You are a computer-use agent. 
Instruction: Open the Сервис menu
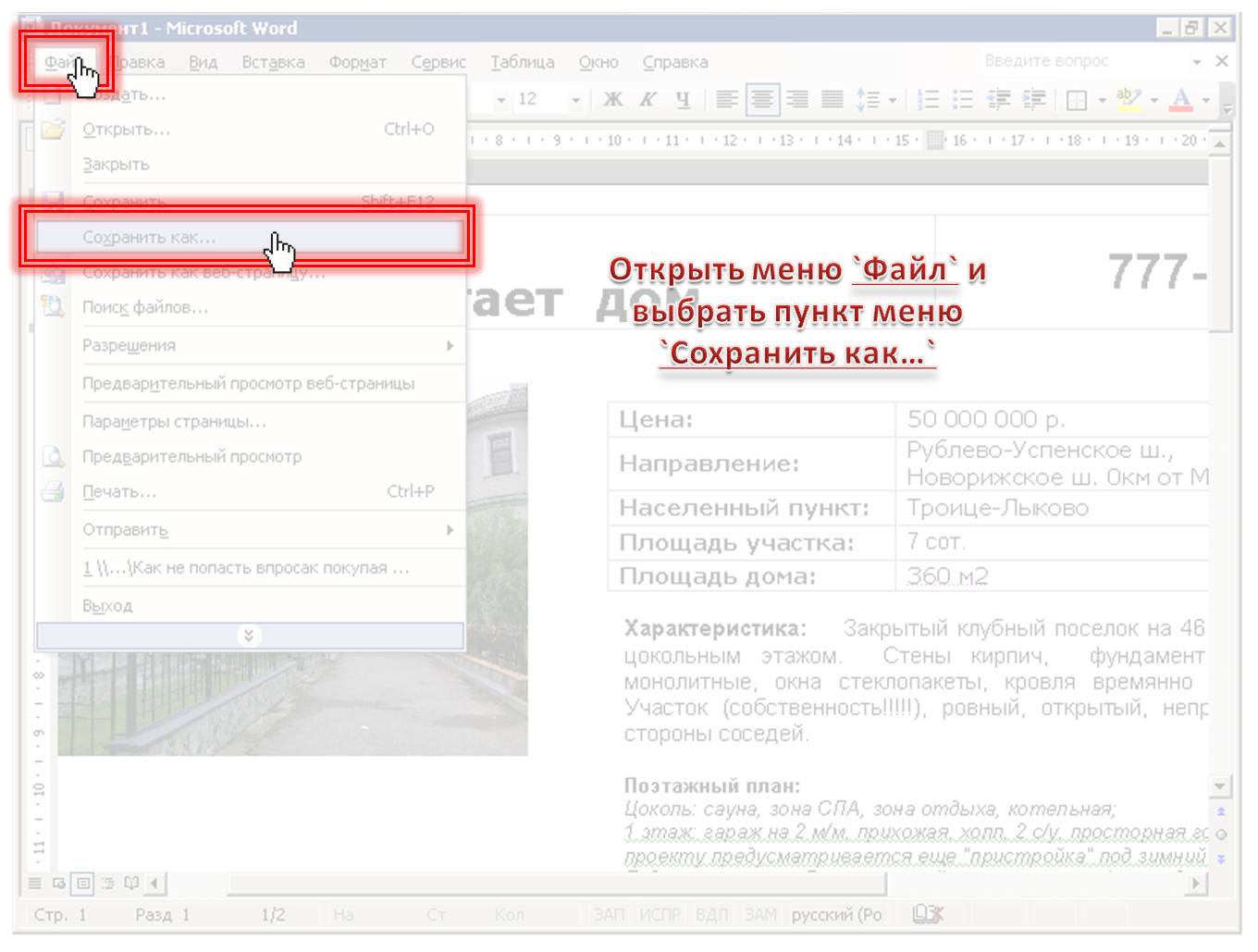tap(438, 62)
